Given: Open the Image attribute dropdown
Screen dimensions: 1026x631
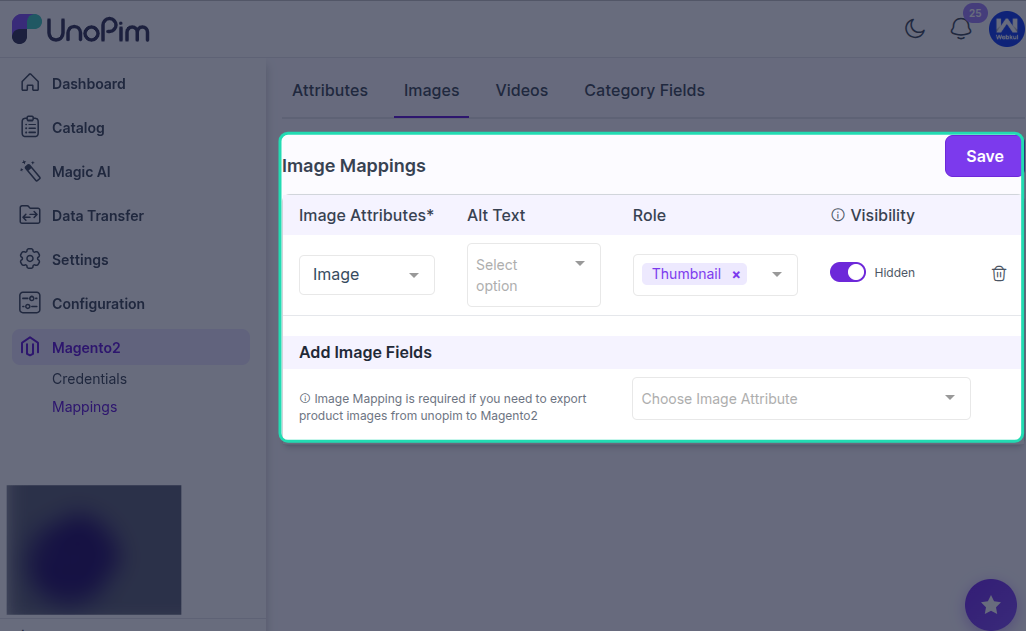Looking at the screenshot, I should tap(366, 275).
